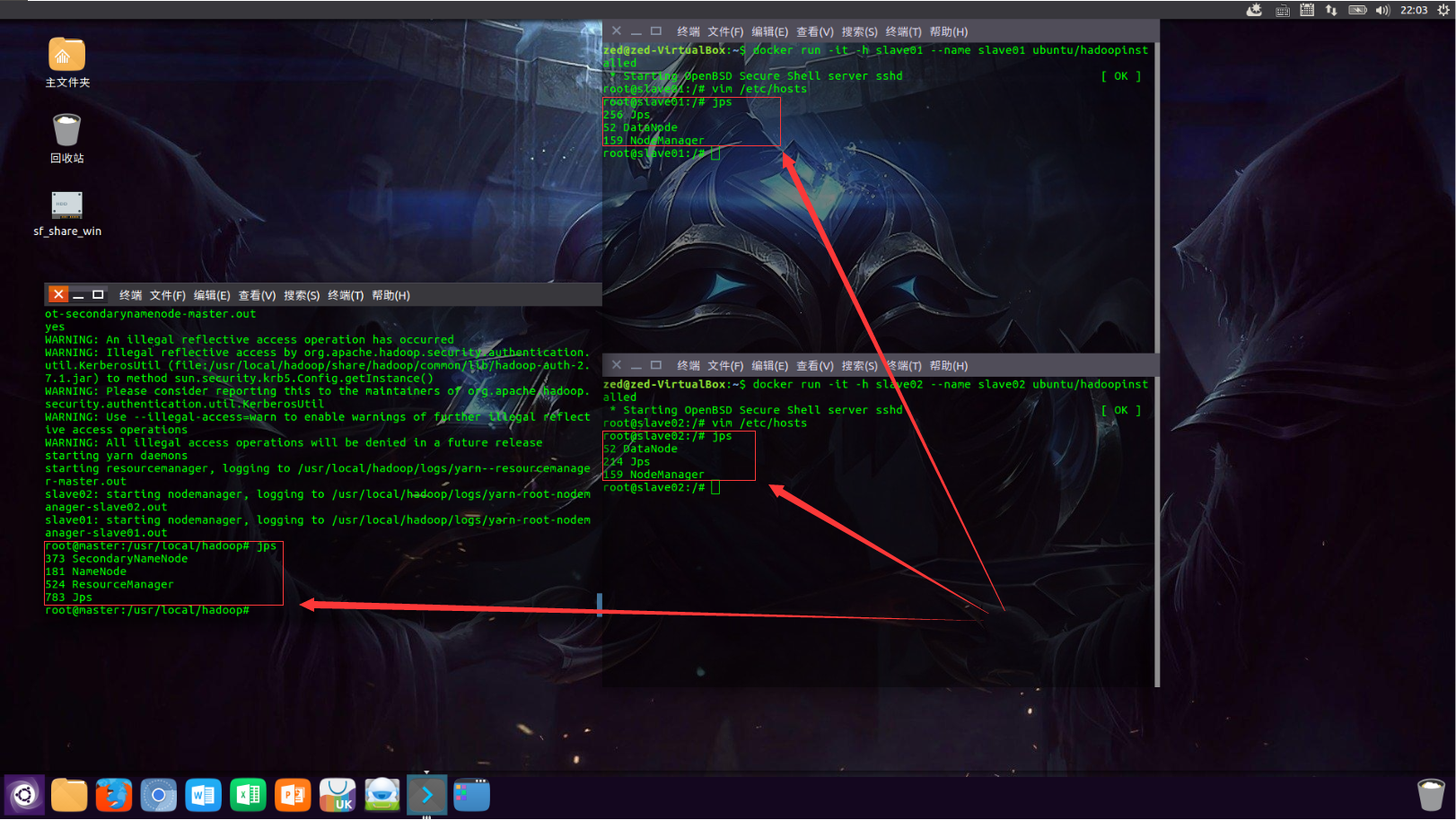Open 终端(T) menu in slave01 terminal window
Screen dimensions: 1456x820
903,31
